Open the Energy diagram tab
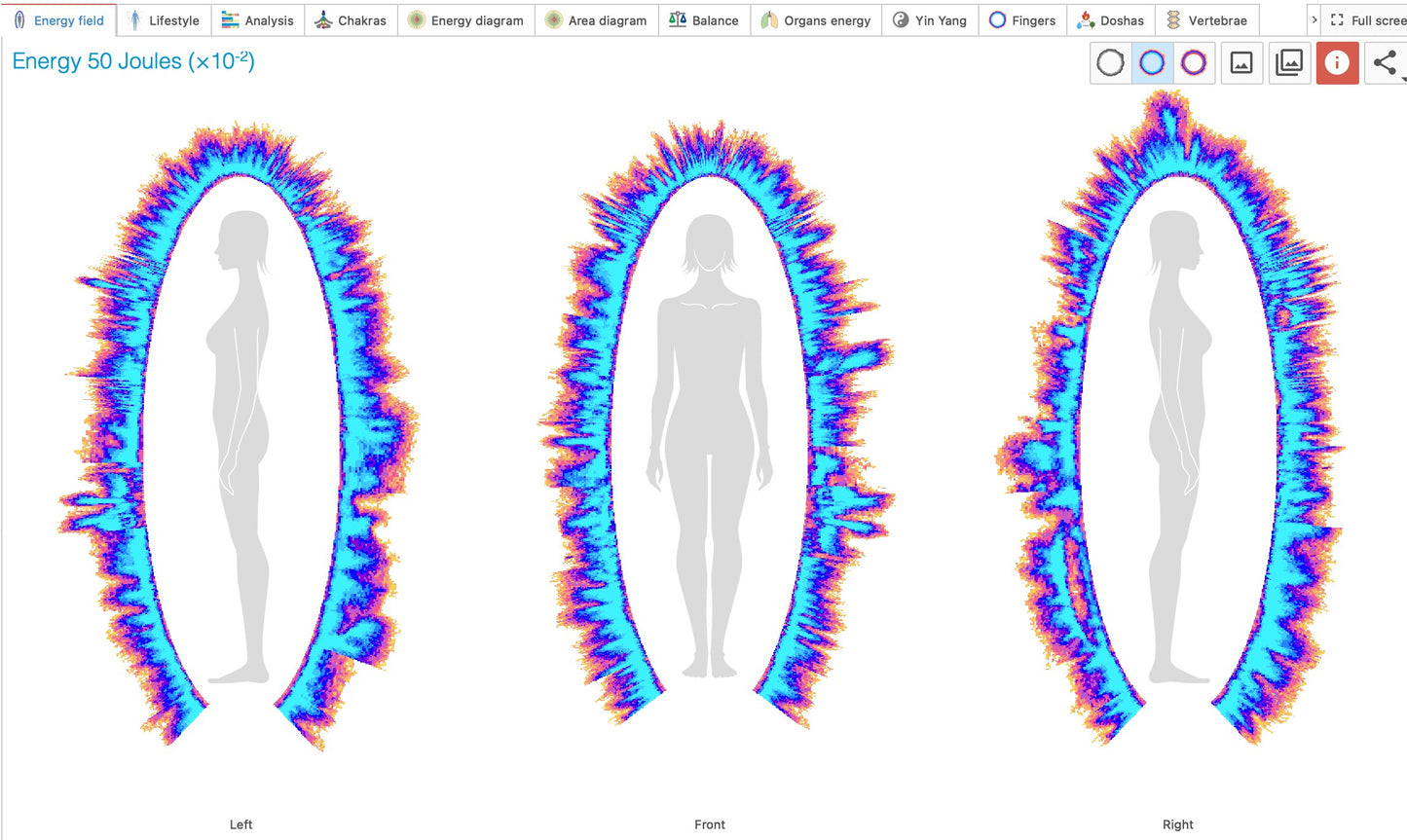1407x840 pixels. 465,20
